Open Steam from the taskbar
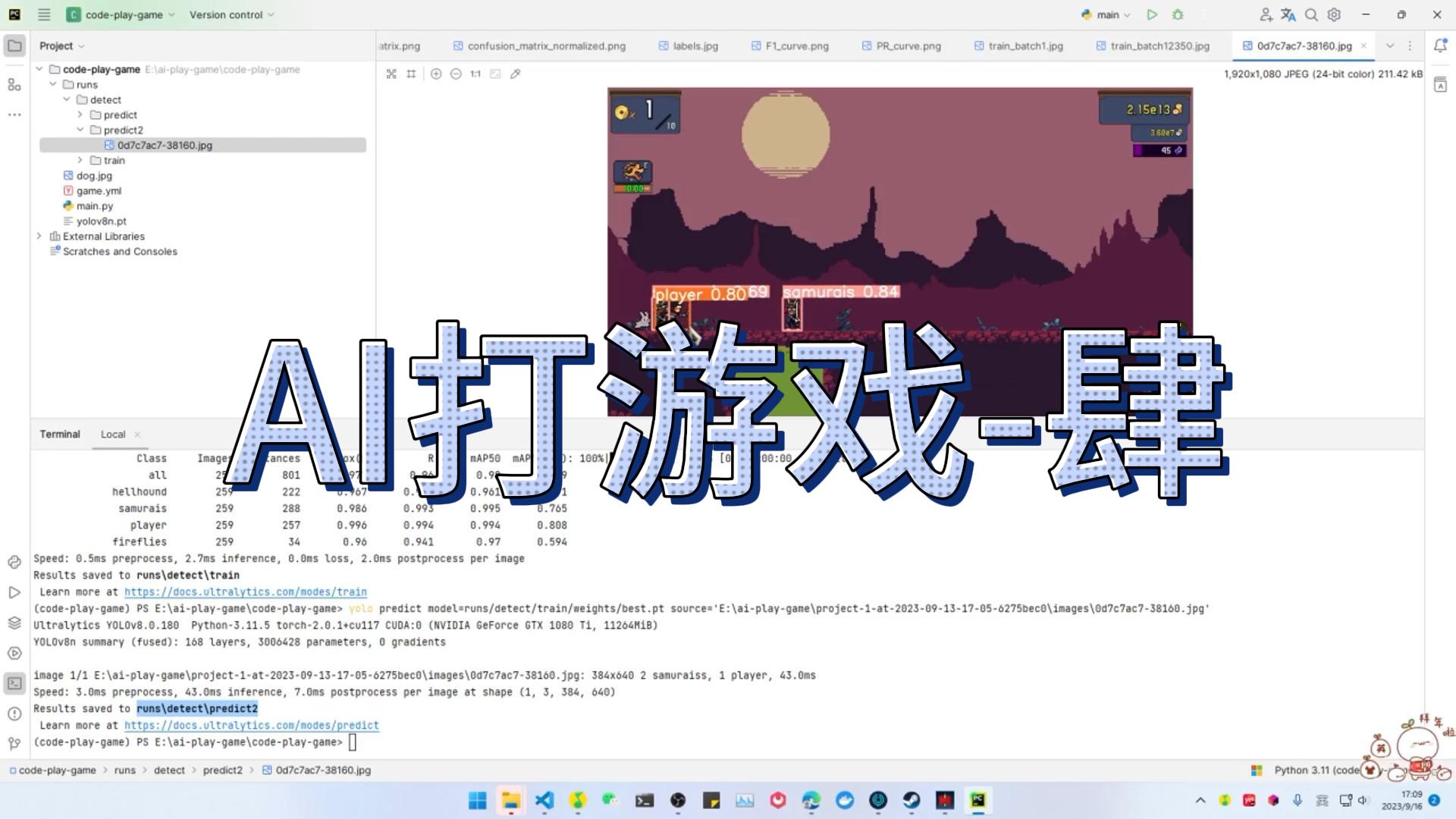This screenshot has width=1456, height=819. click(x=911, y=800)
